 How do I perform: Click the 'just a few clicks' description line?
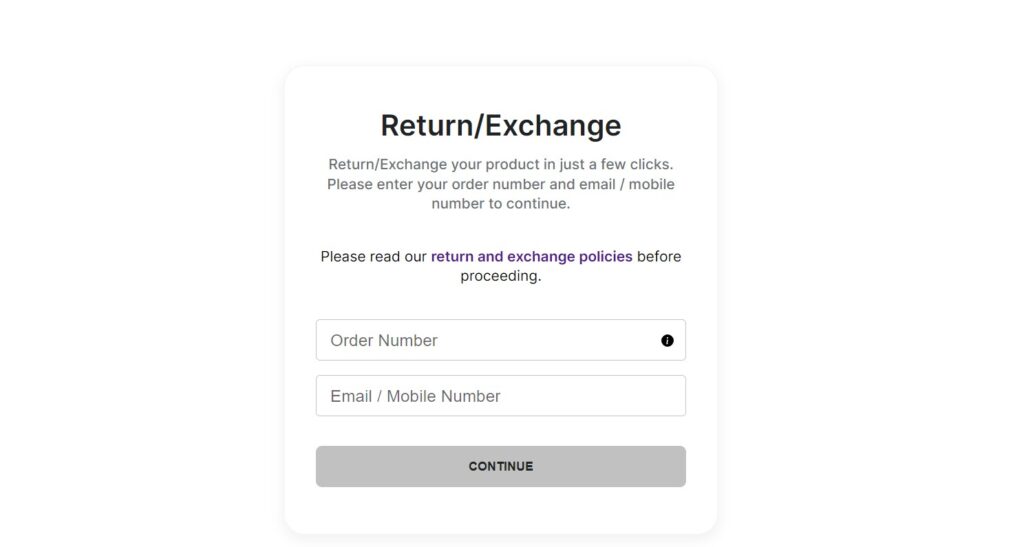[500, 164]
